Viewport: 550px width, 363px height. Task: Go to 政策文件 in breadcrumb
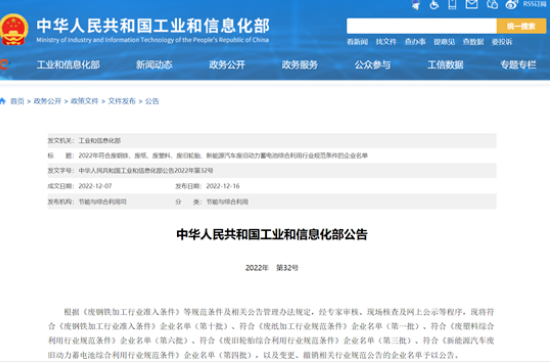tap(85, 101)
